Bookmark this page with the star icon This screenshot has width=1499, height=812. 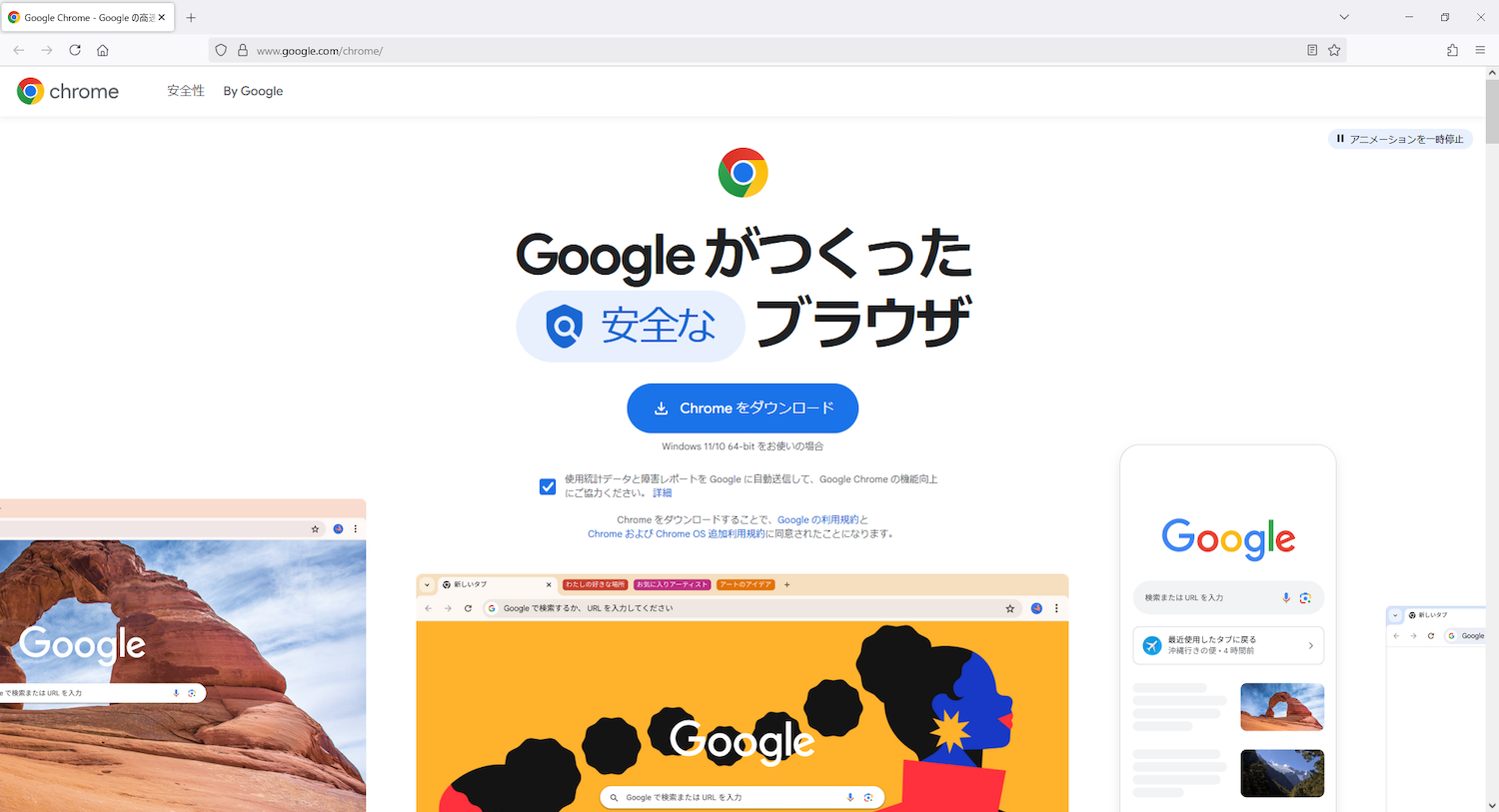pyautogui.click(x=1334, y=50)
